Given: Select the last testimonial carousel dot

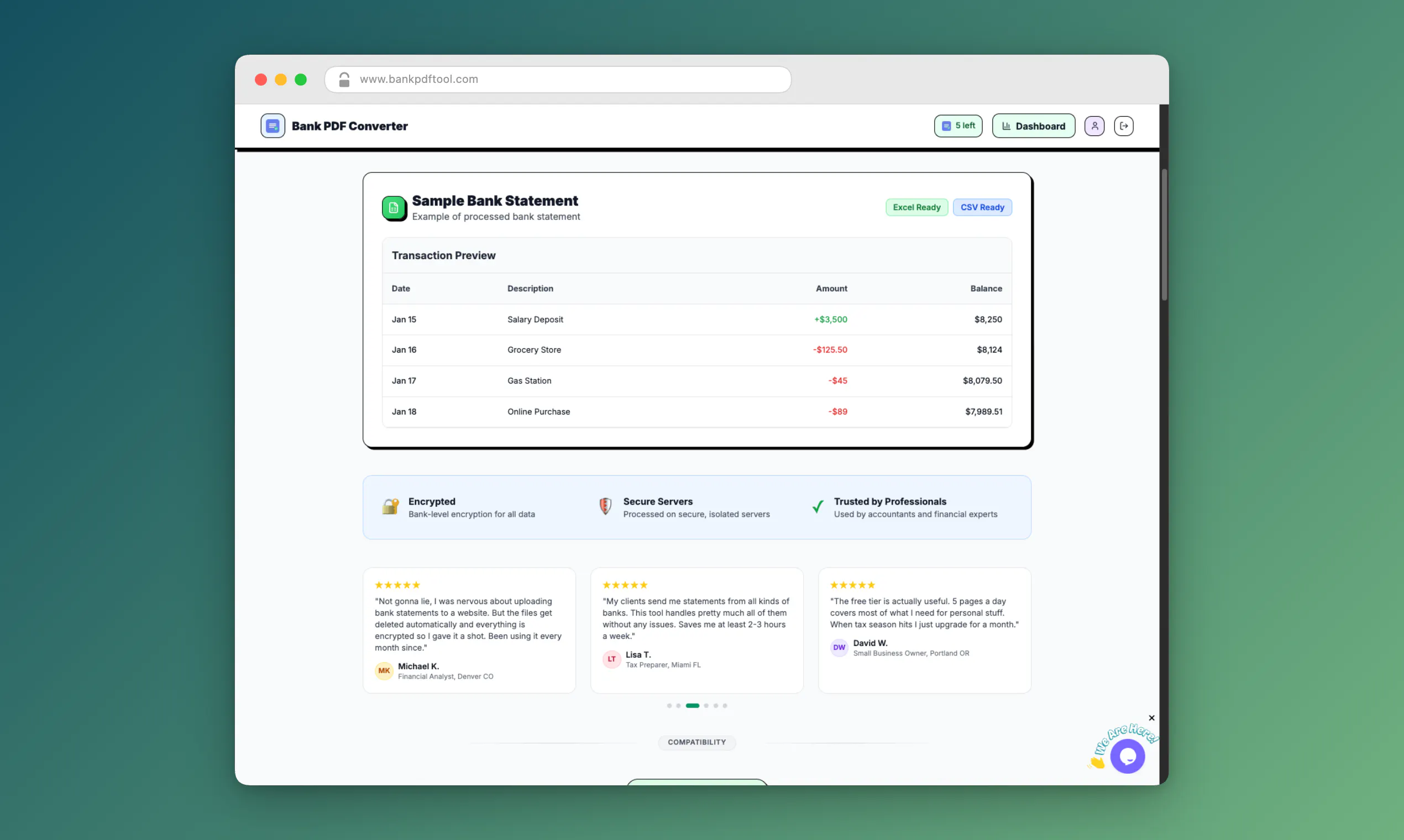Looking at the screenshot, I should point(725,705).
